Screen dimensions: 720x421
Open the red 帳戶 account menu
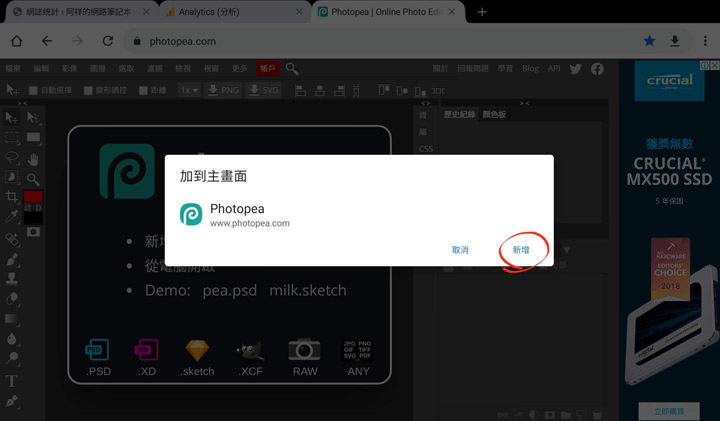pyautogui.click(x=267, y=68)
